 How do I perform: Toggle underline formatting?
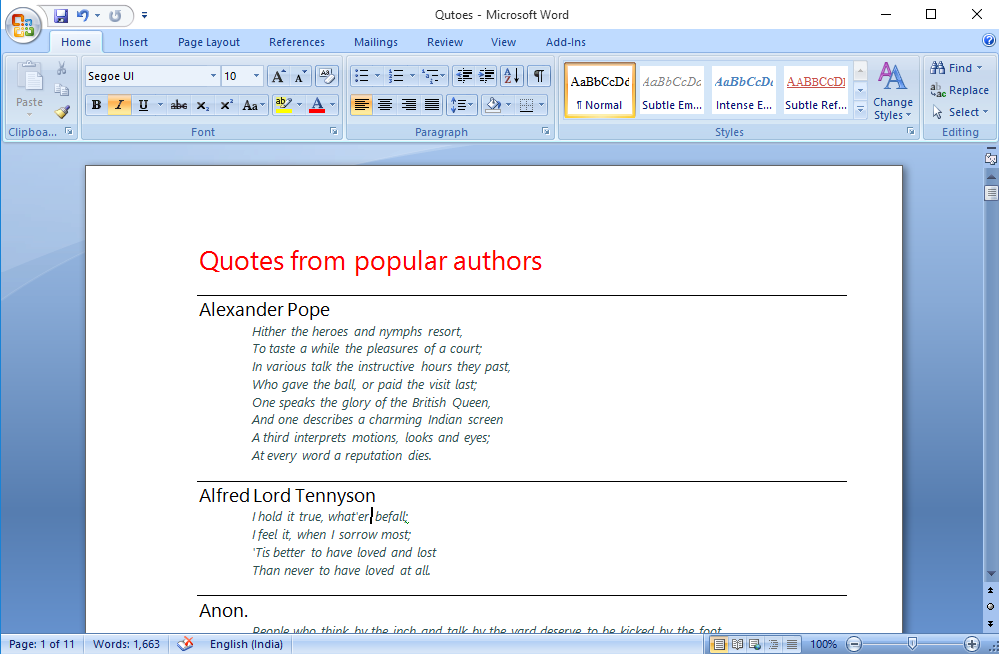click(x=143, y=105)
